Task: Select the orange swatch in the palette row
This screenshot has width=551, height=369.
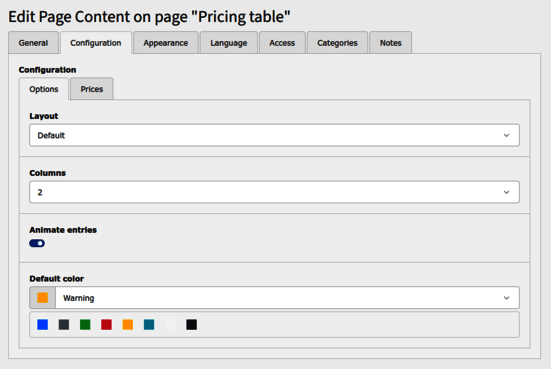Action: coord(128,324)
